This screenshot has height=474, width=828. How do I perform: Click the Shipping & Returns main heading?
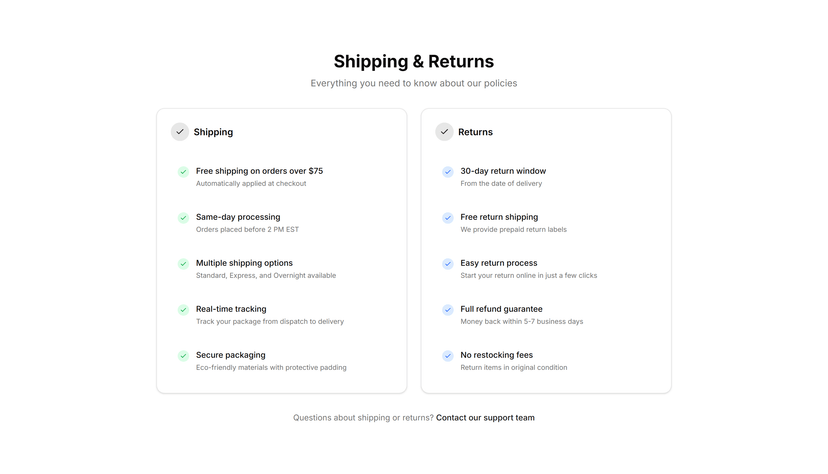coord(413,61)
